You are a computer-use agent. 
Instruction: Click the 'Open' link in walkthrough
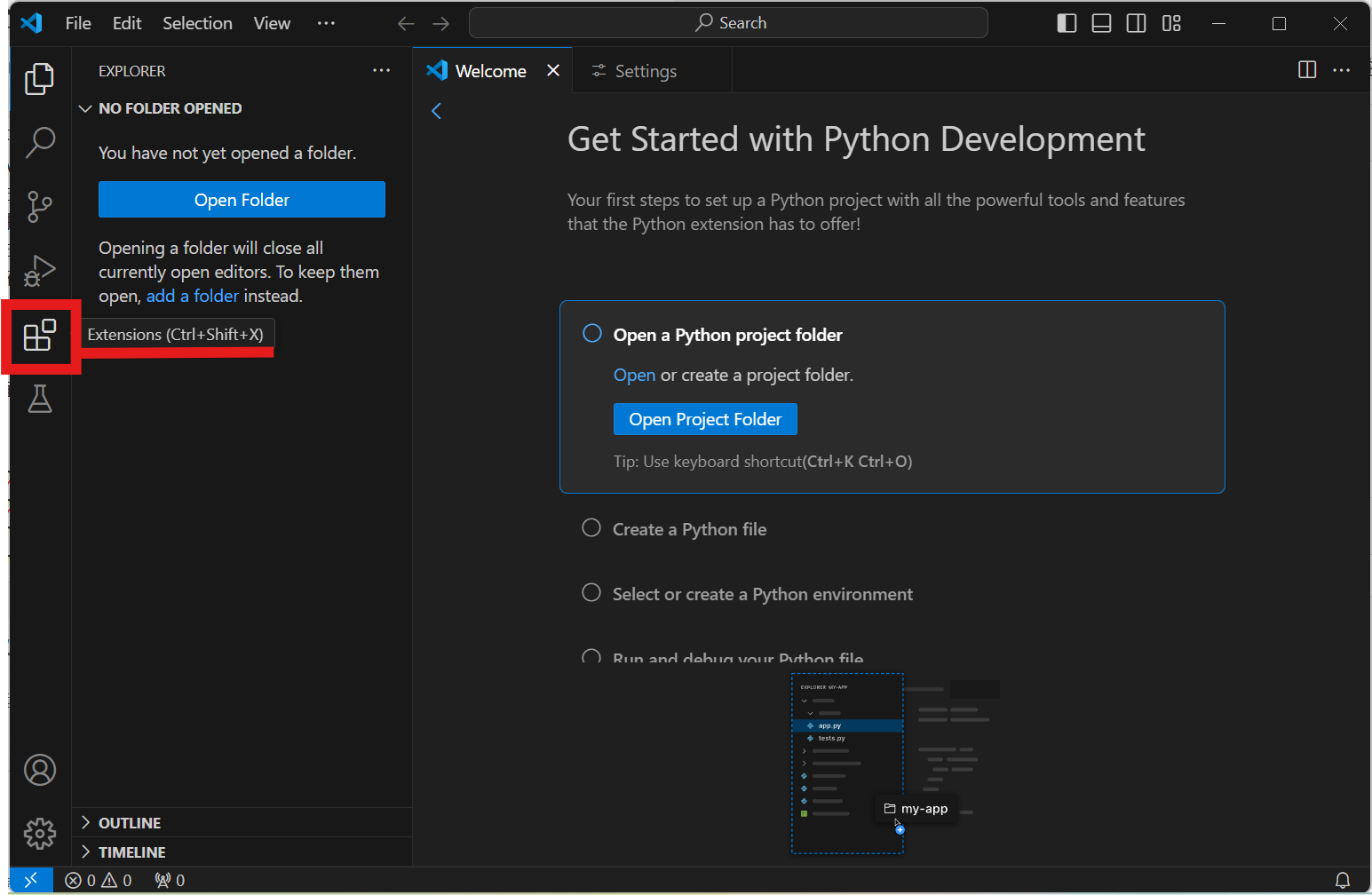(x=634, y=375)
